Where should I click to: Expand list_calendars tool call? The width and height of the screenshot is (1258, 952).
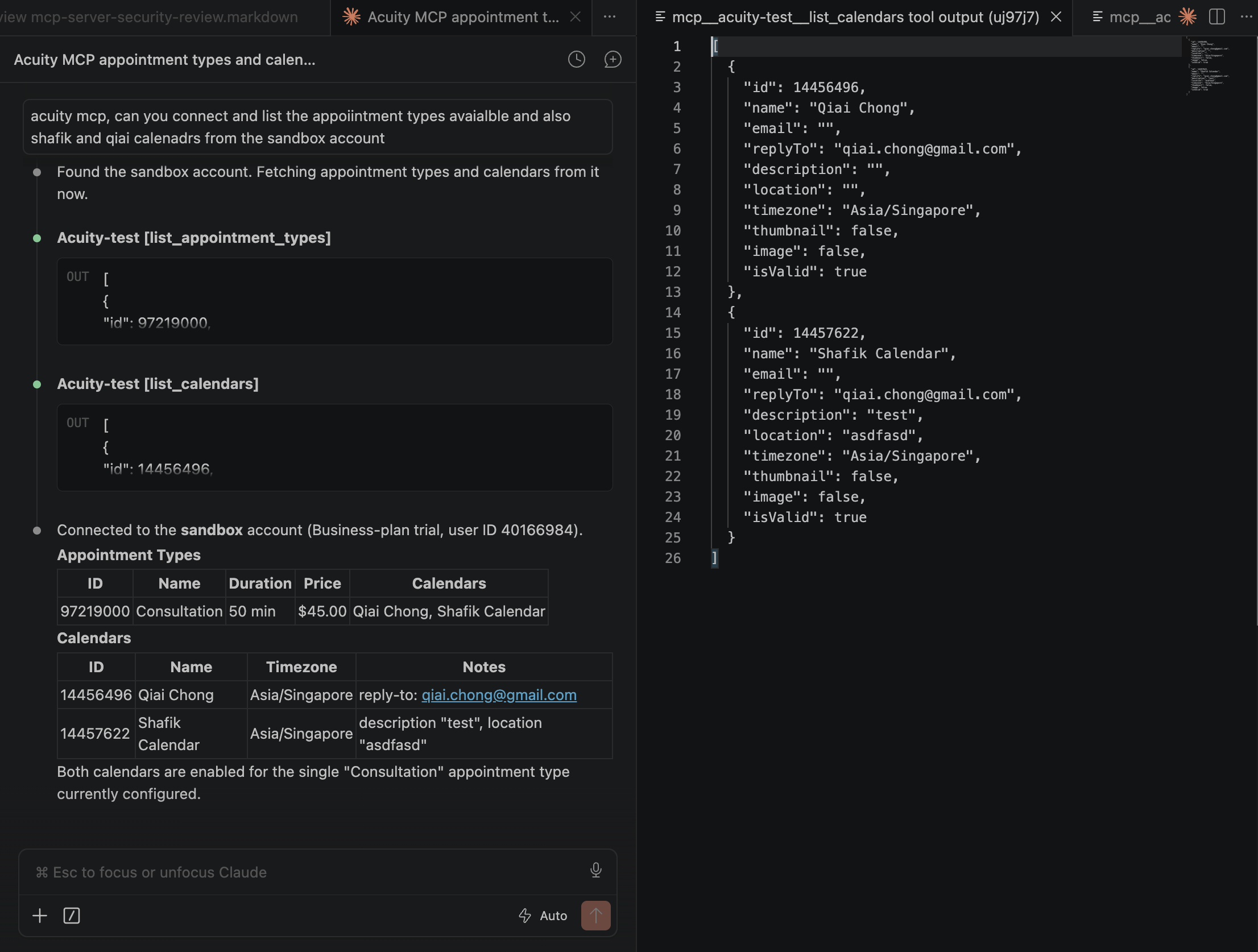(x=158, y=384)
